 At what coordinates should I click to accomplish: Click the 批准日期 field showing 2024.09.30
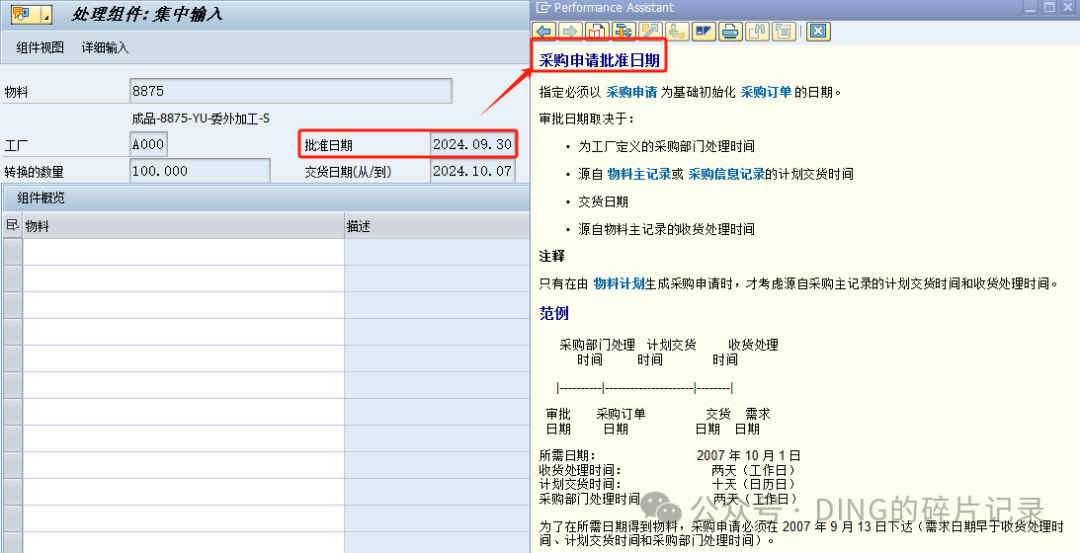click(472, 145)
